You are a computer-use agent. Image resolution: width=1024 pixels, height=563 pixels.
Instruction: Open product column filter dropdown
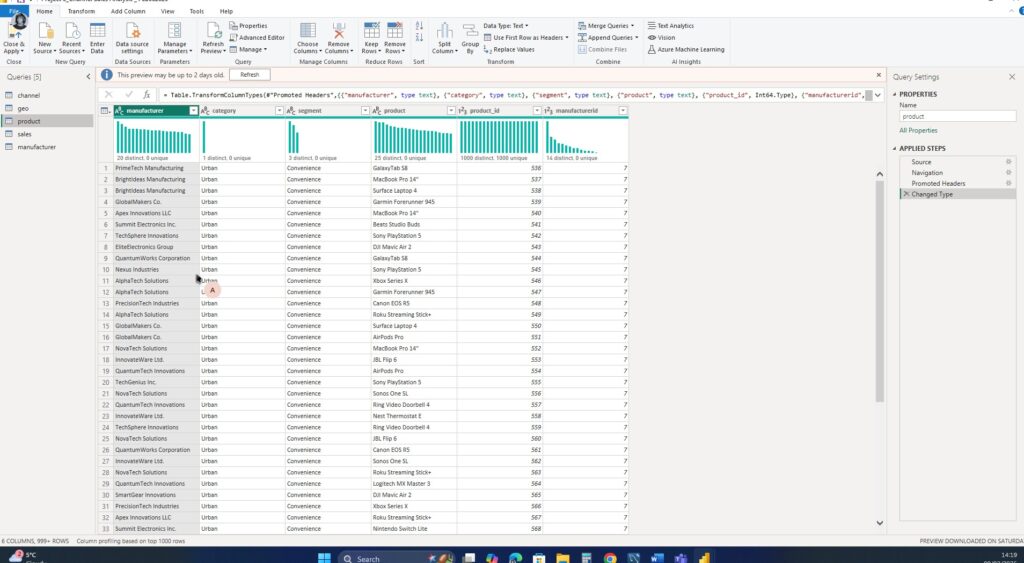pyautogui.click(x=451, y=111)
